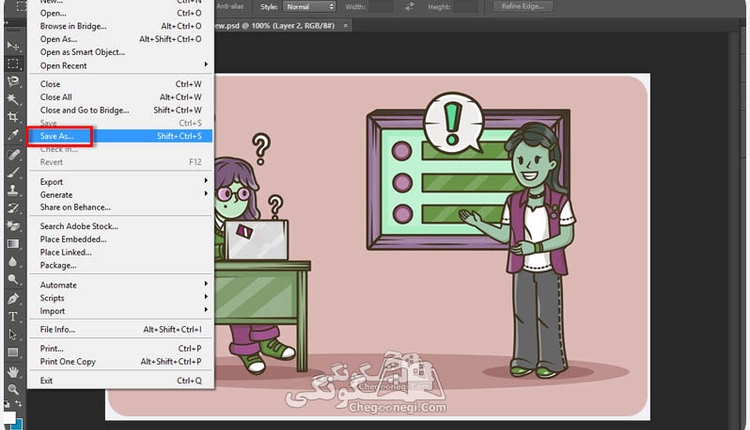This screenshot has width=750, height=430.
Task: Click the swap width and height icon
Action: pos(409,7)
